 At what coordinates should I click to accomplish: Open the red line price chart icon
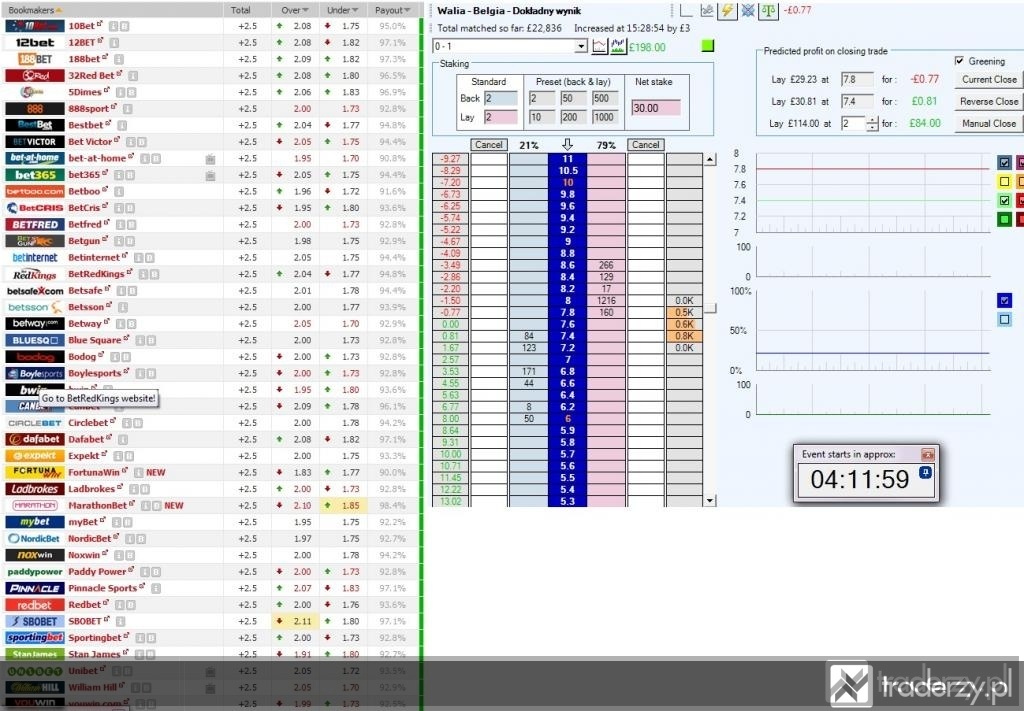pyautogui.click(x=600, y=46)
